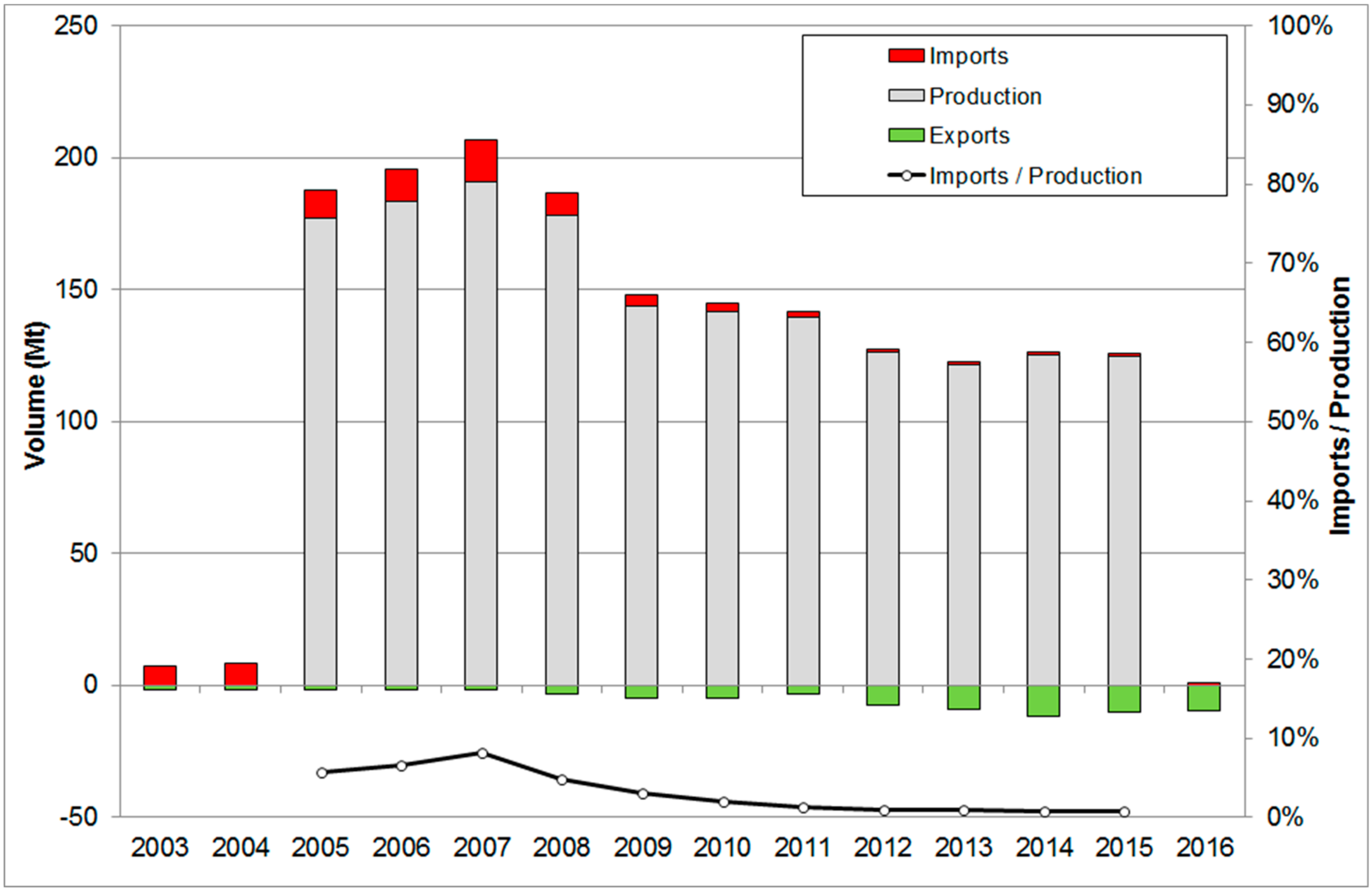Click the 2016 green exports bar
The image size is (1372, 891).
(x=1204, y=698)
